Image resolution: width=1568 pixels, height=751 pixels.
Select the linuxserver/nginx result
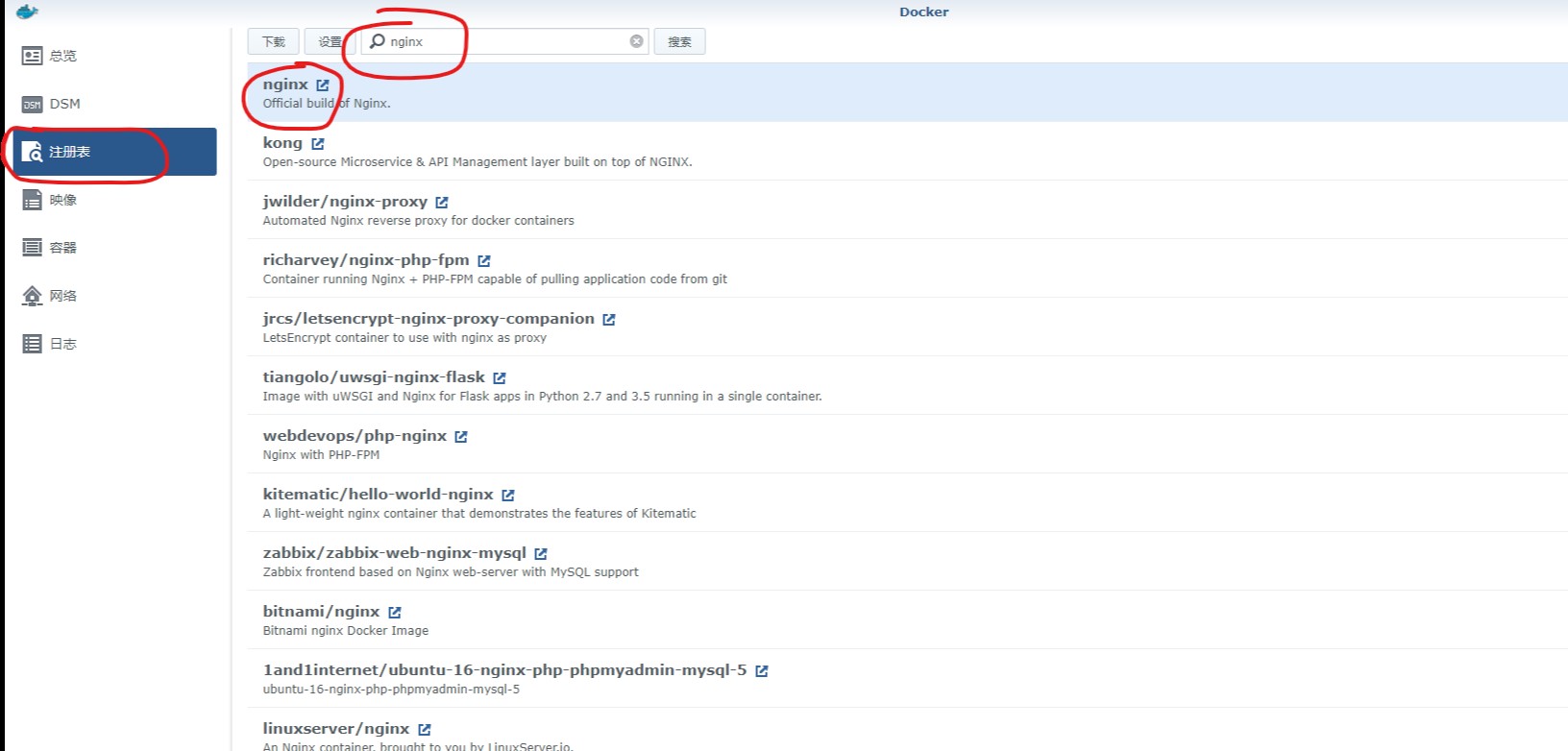click(x=907, y=730)
